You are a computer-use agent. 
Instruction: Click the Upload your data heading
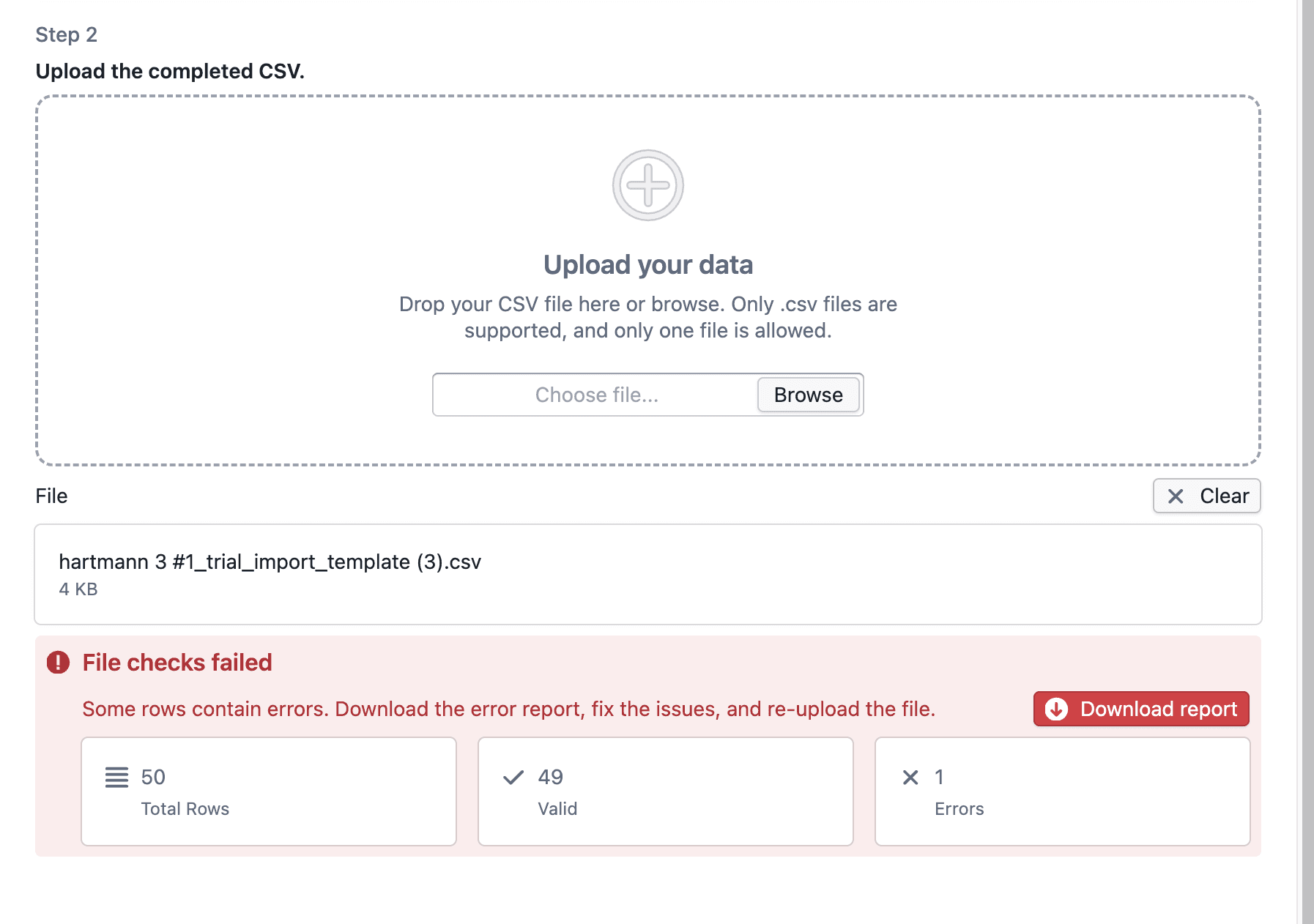(647, 265)
